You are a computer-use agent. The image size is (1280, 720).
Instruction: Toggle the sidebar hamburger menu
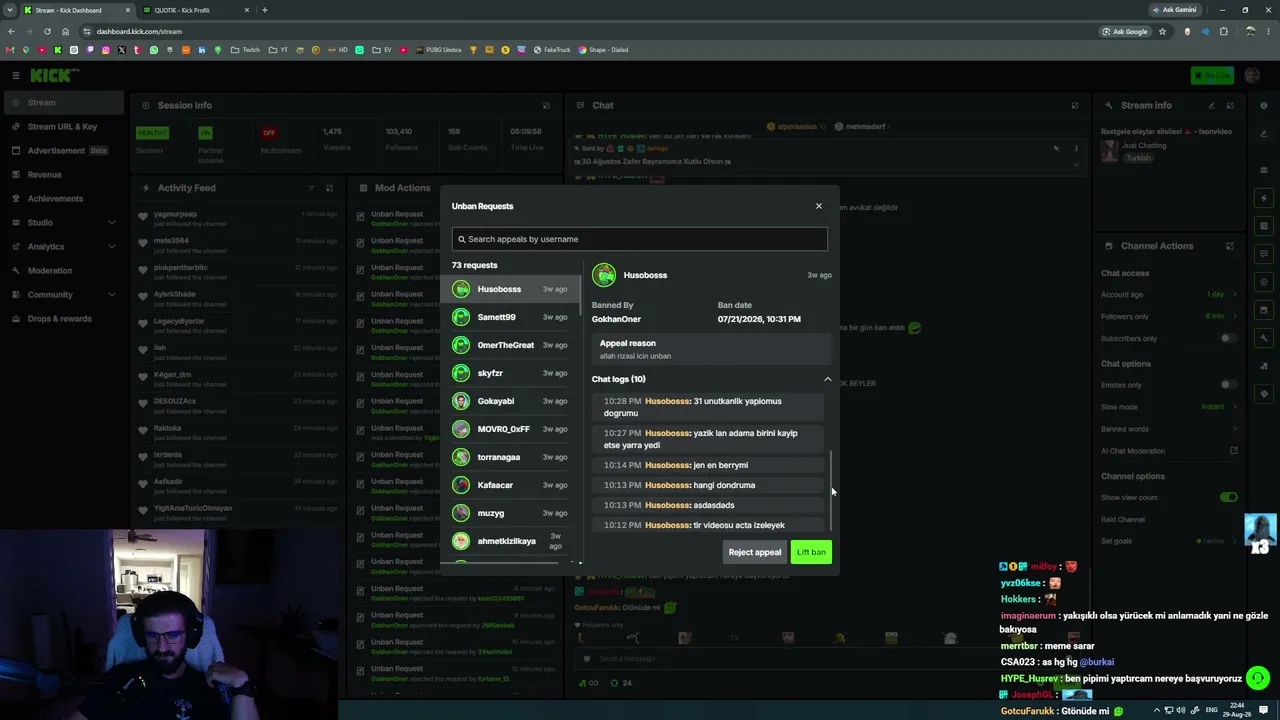(x=15, y=75)
